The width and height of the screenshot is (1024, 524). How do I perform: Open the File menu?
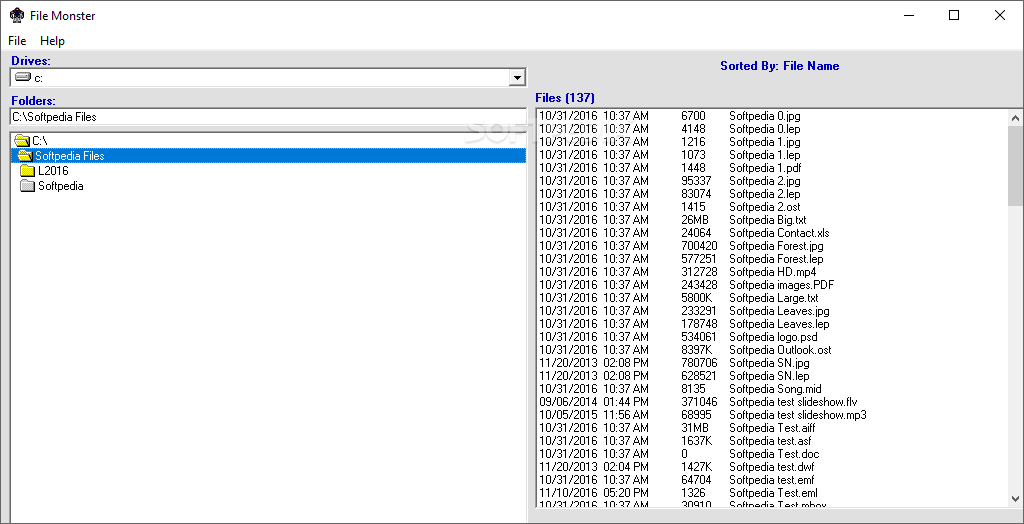[x=17, y=41]
